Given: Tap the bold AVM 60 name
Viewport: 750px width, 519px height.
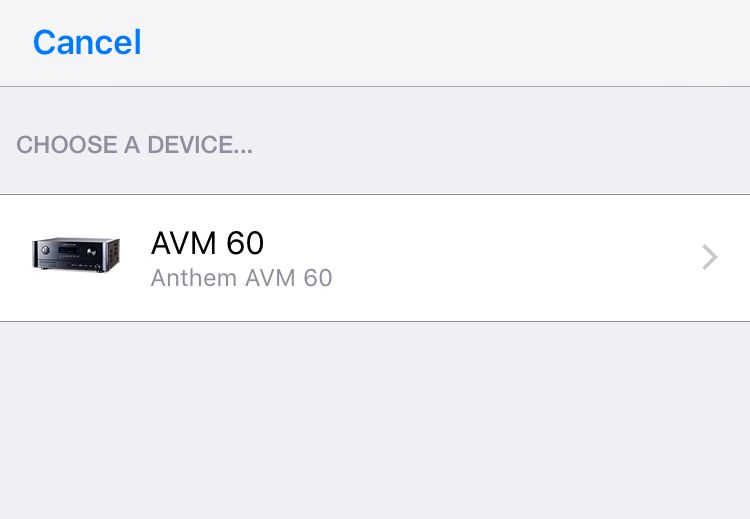Looking at the screenshot, I should (x=207, y=243).
